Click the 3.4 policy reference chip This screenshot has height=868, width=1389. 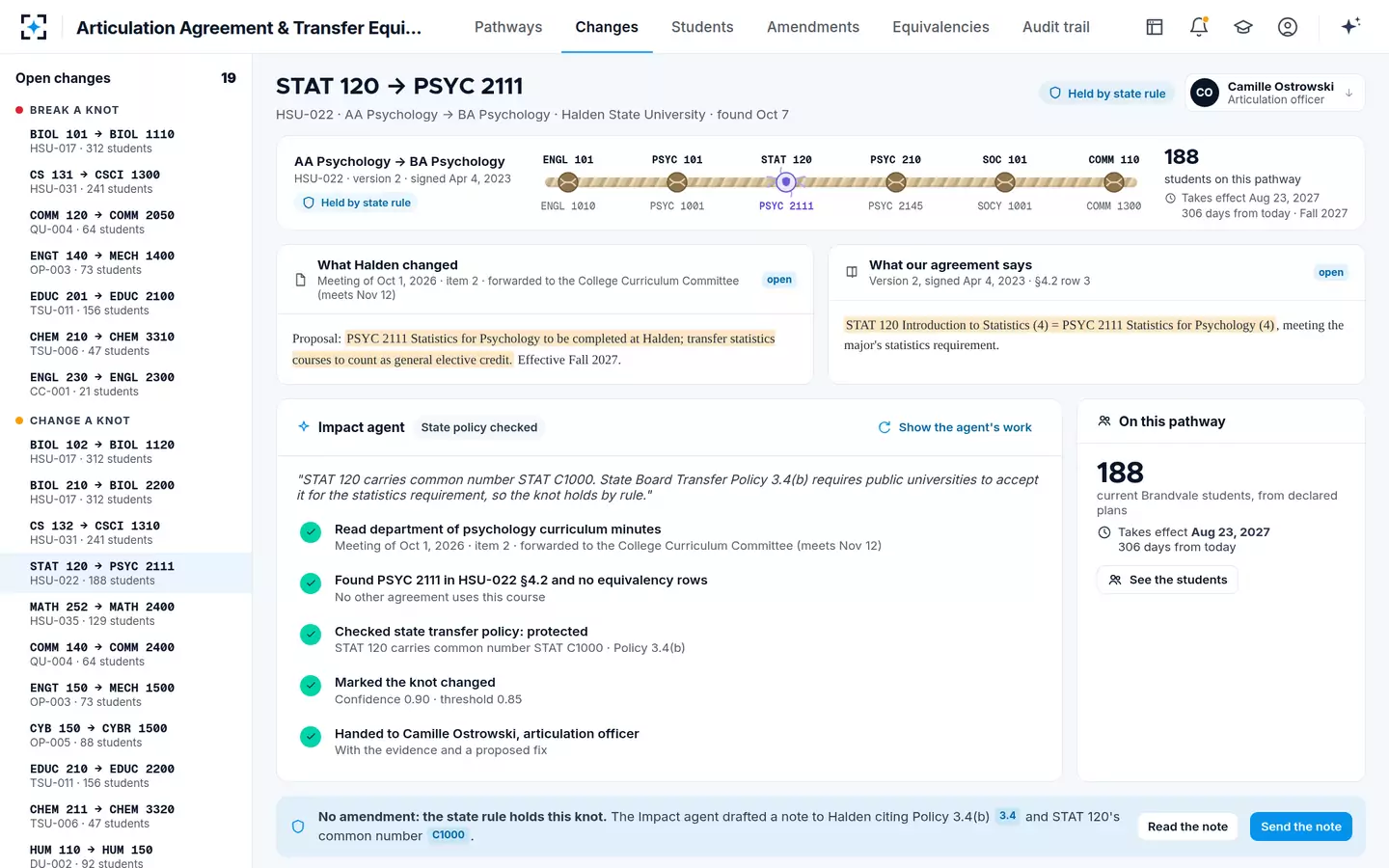pos(1007,816)
